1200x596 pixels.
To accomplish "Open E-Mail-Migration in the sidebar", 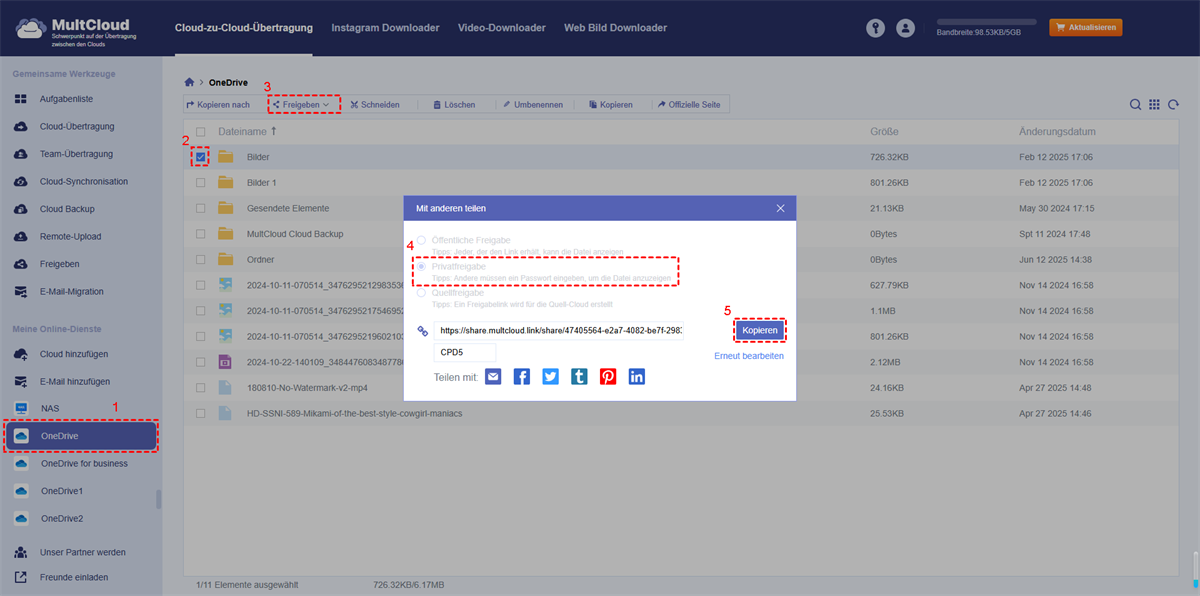I will point(72,292).
